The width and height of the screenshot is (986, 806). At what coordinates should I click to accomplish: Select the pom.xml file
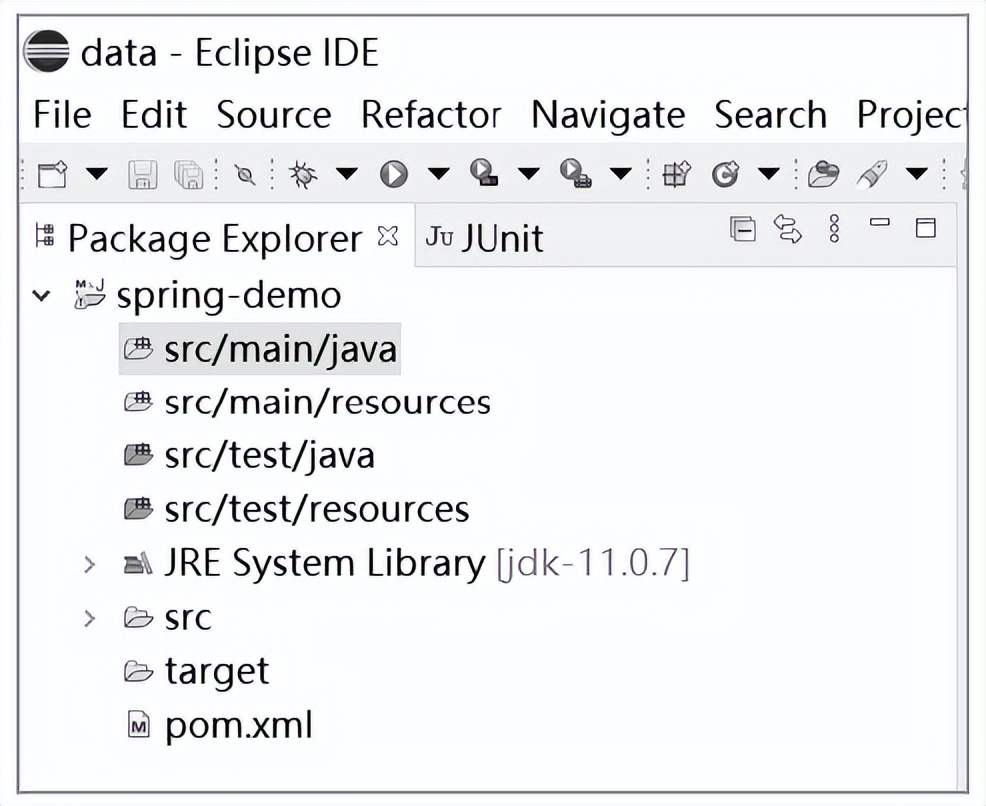click(238, 726)
